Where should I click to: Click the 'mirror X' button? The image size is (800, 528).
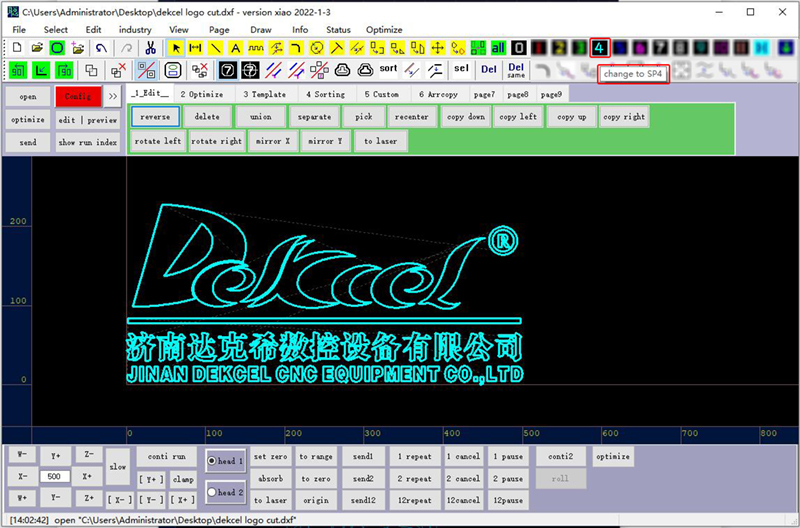point(271,141)
